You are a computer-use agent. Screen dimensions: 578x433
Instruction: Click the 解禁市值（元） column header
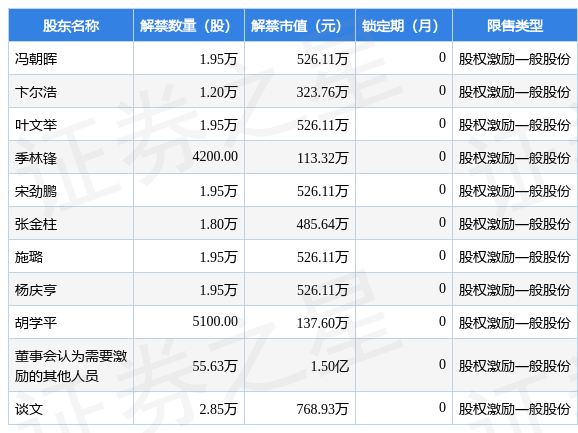300,26
